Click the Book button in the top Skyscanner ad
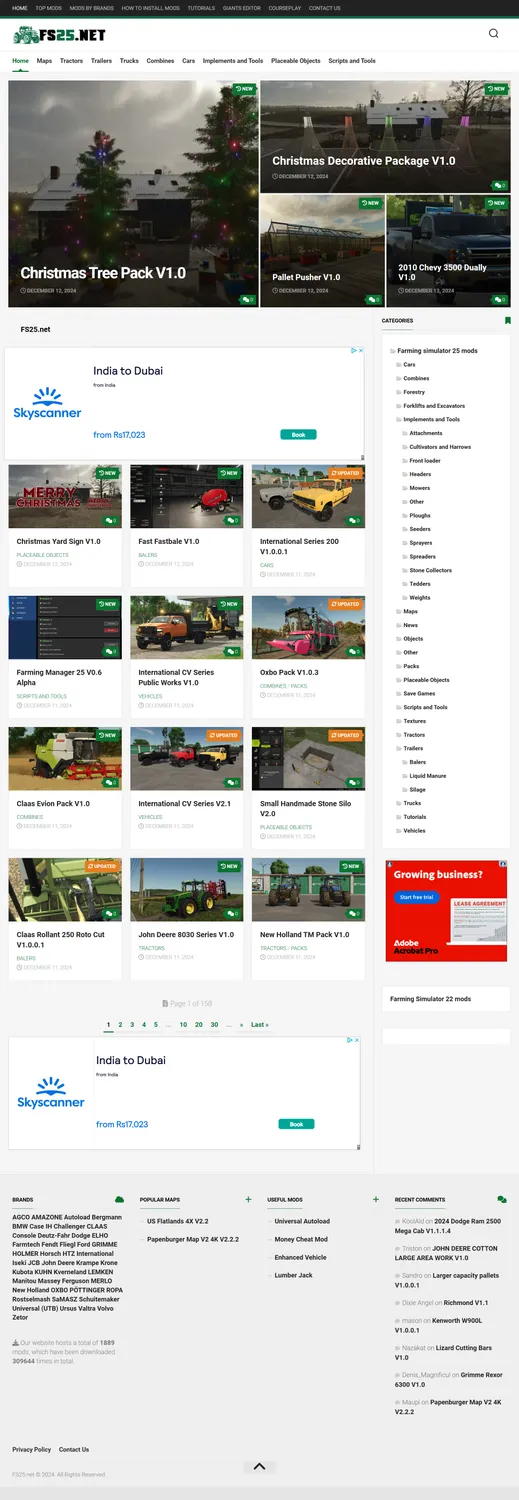519x1500 pixels. pos(298,435)
